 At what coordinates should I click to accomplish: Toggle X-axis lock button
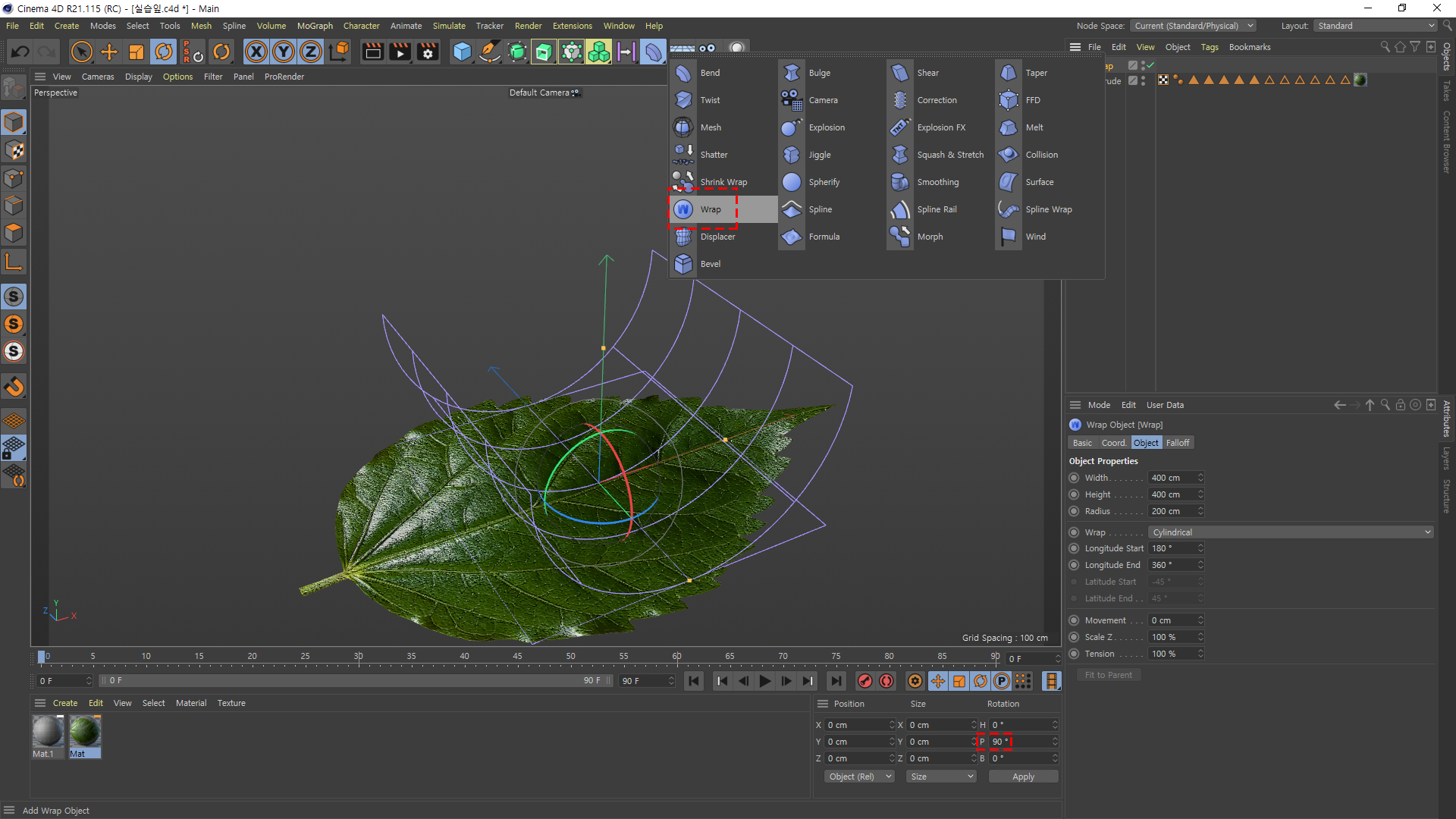(256, 52)
